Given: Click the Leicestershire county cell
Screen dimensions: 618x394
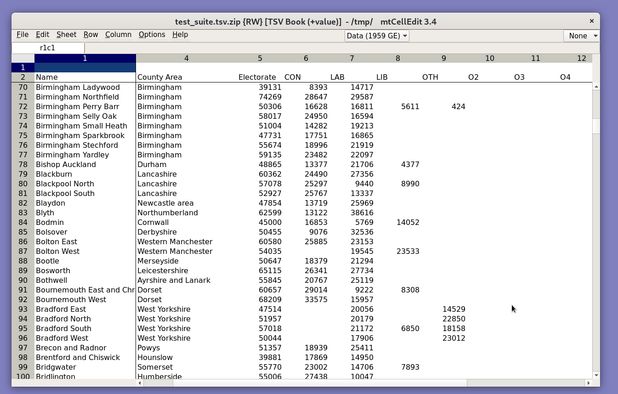Looking at the screenshot, I should point(186,271).
